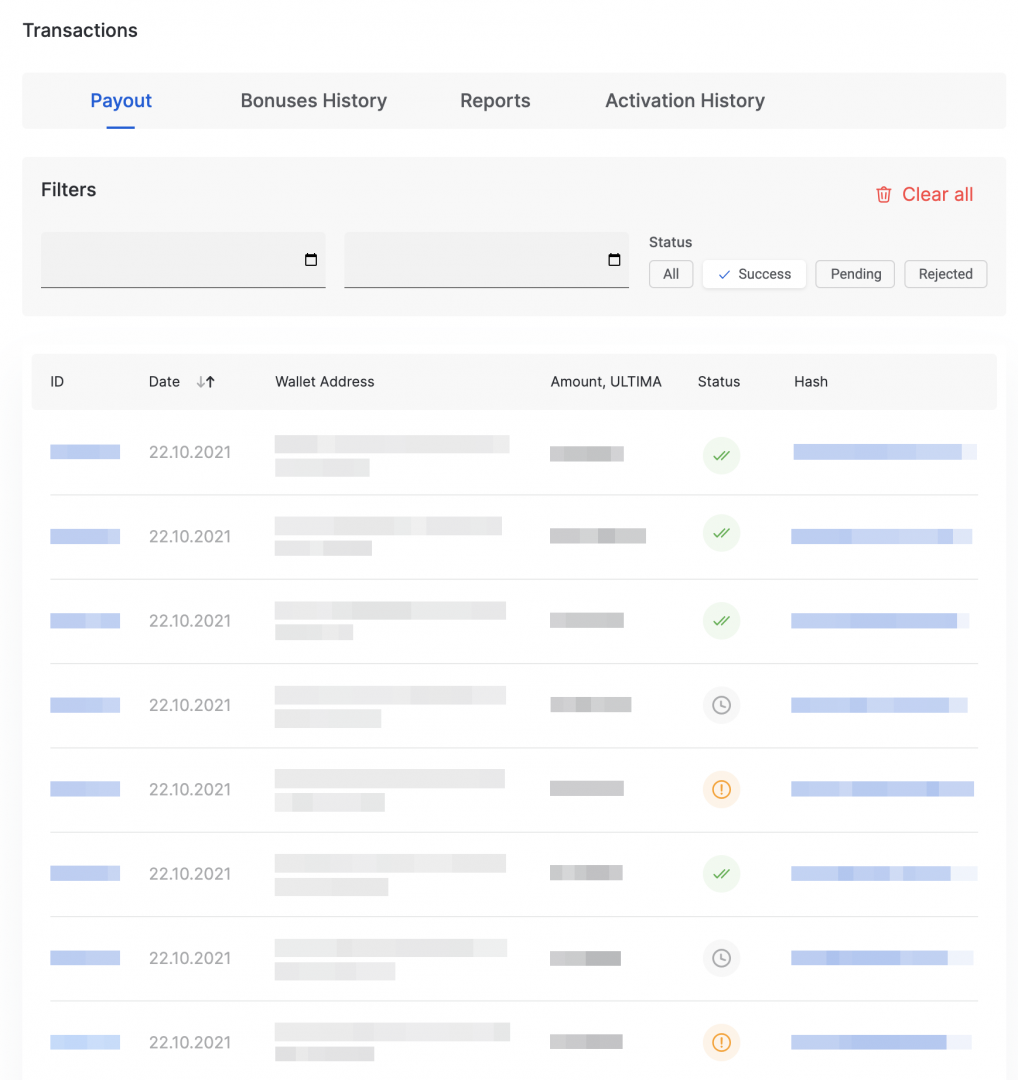Image resolution: width=1018 pixels, height=1080 pixels.
Task: Open the first row's transaction ID link
Action: 85,452
